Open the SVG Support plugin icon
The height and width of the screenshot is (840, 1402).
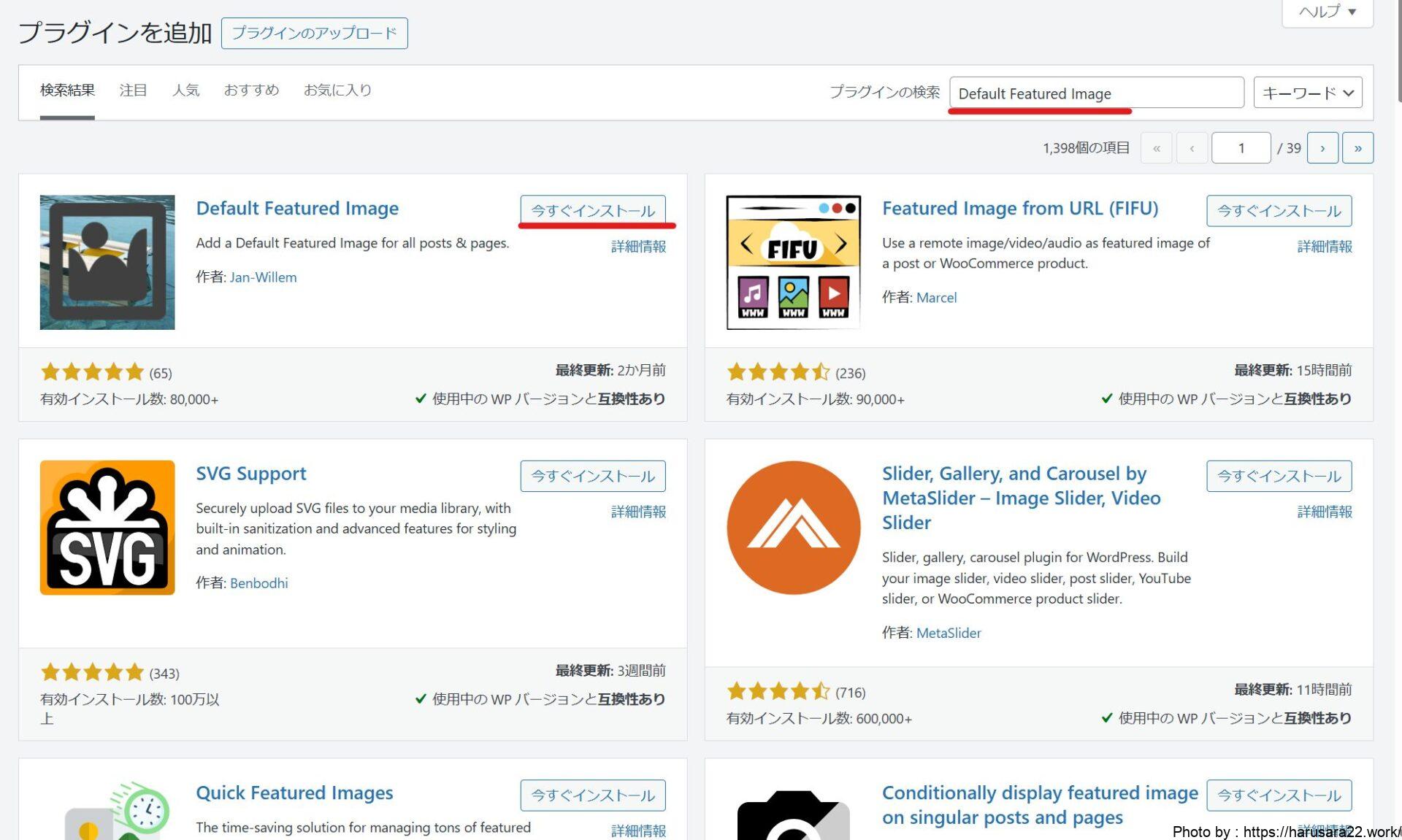(107, 527)
